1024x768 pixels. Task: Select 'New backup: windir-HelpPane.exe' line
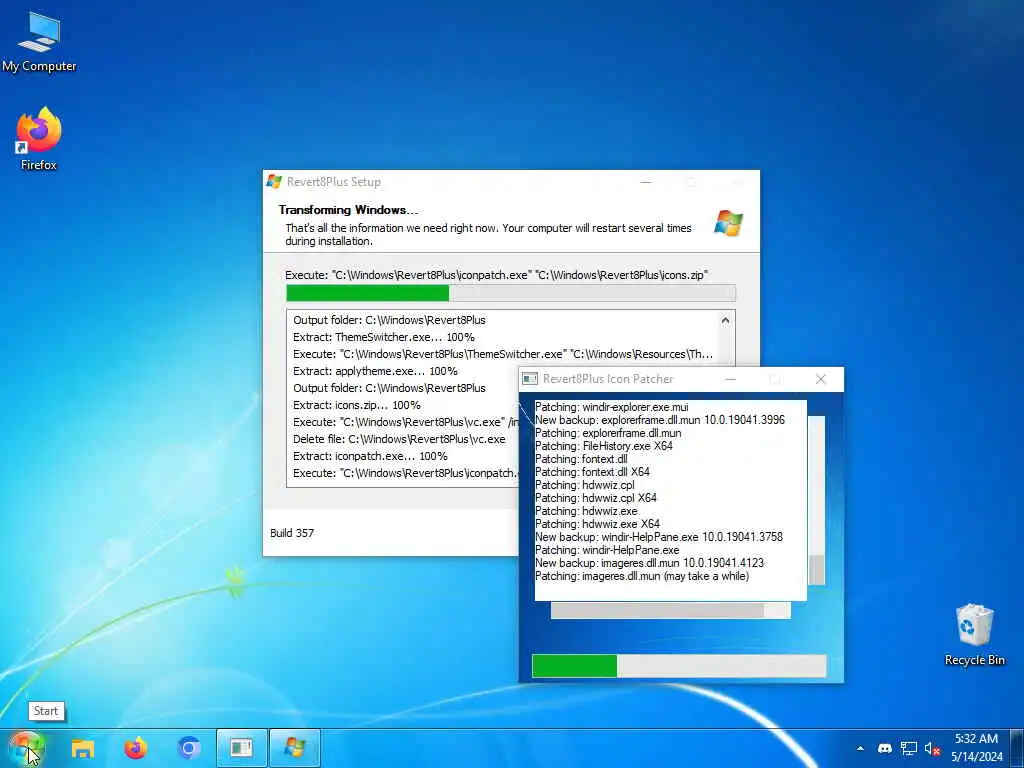(x=659, y=537)
